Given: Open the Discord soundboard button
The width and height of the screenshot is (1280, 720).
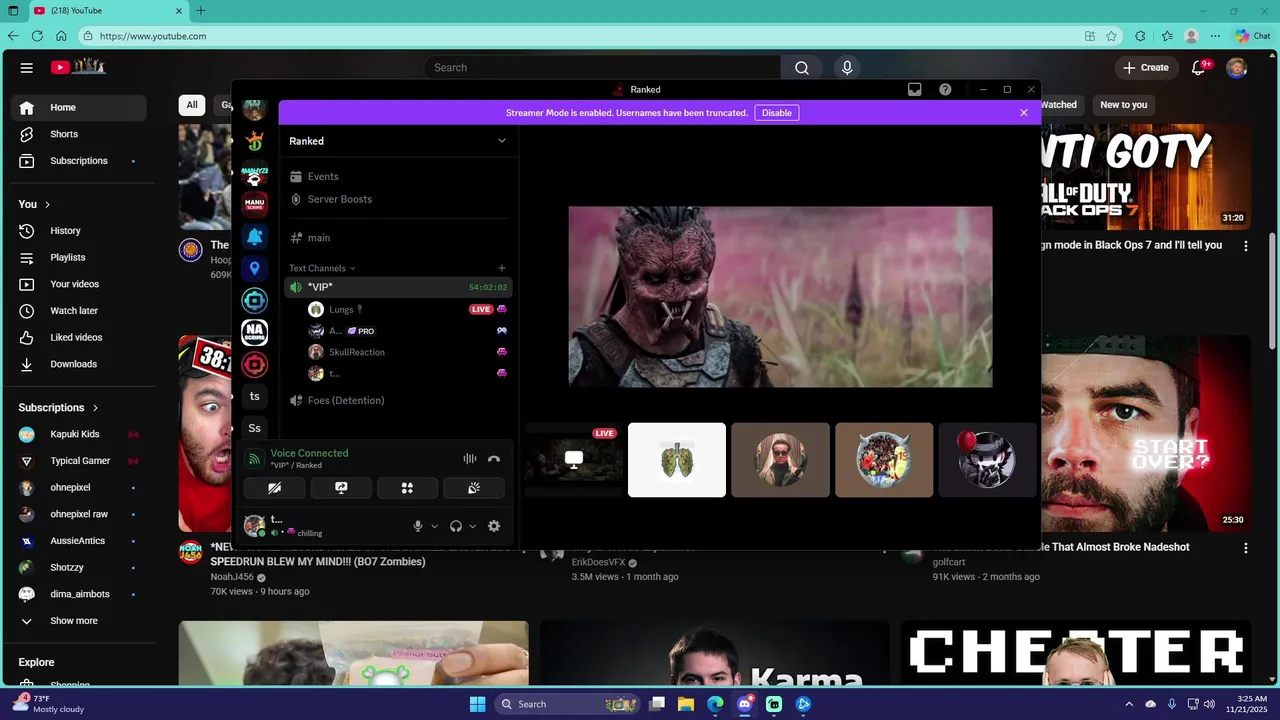Looking at the screenshot, I should tap(474, 488).
